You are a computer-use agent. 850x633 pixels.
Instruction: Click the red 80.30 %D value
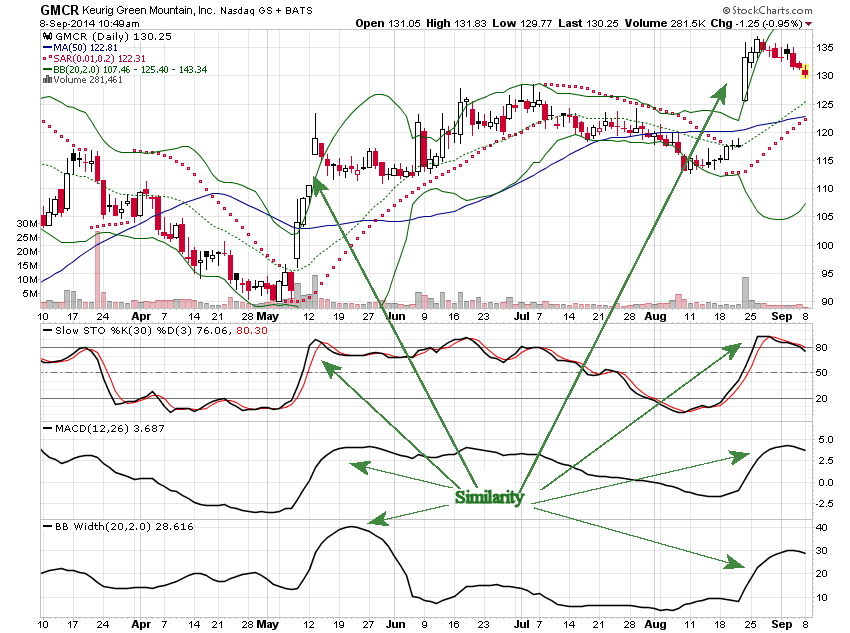(252, 331)
